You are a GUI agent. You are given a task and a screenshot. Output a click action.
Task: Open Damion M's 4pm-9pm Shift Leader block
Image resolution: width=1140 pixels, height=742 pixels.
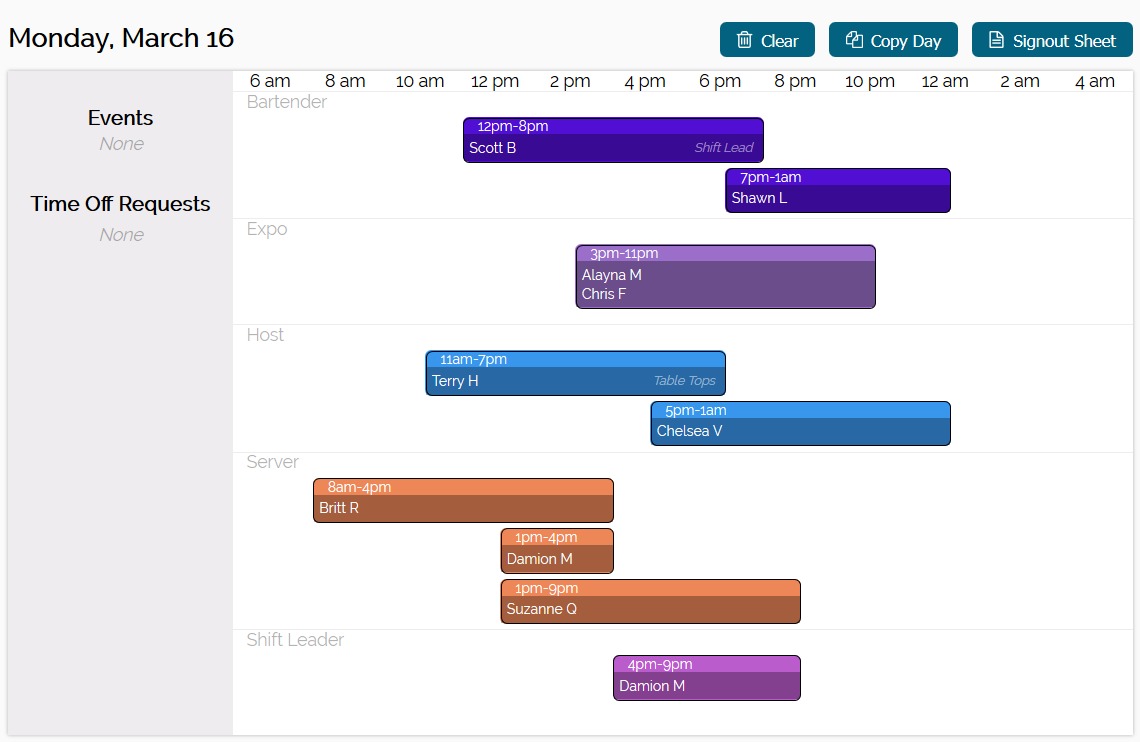coord(706,677)
